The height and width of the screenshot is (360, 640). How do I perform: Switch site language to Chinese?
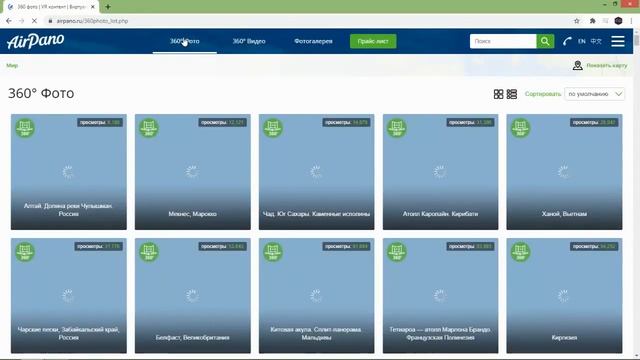pos(596,41)
